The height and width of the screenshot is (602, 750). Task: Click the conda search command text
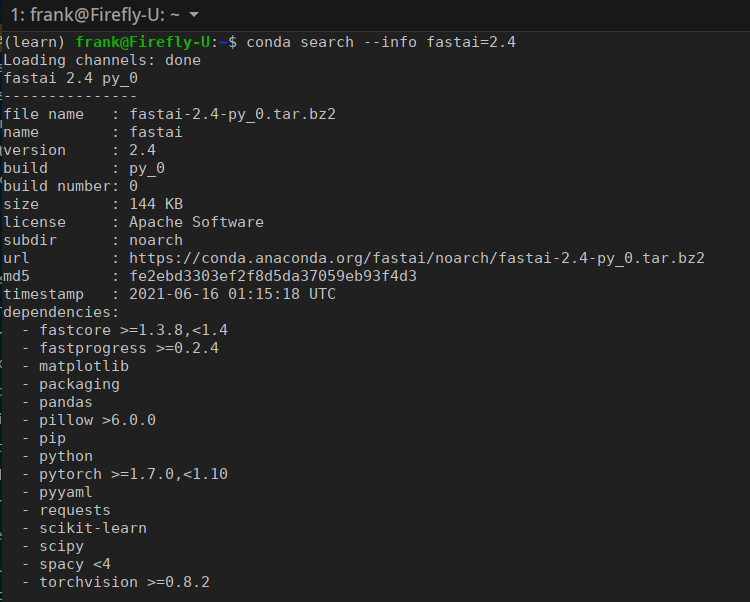click(x=381, y=42)
